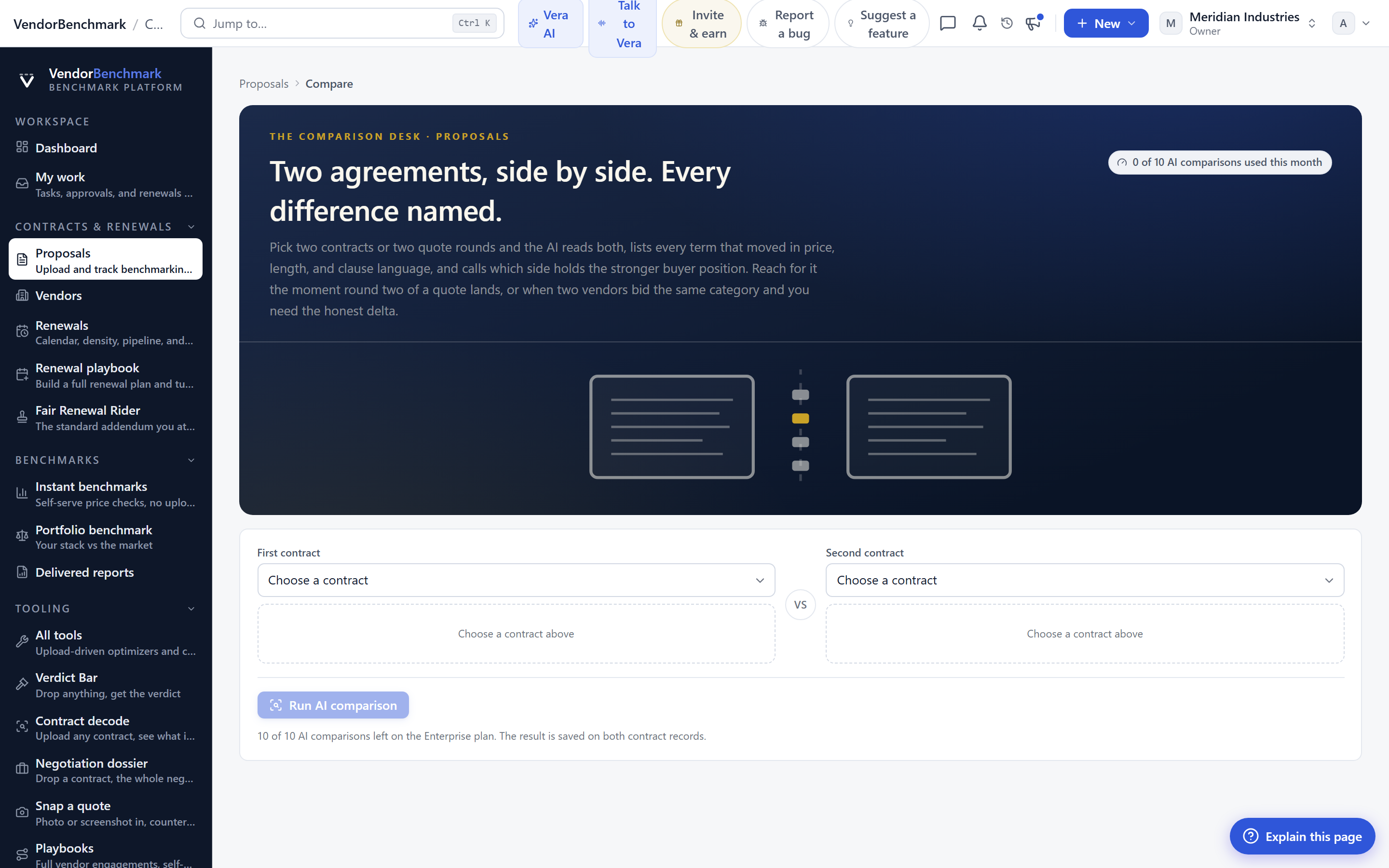1389x868 pixels.
Task: Expand the user account menu chevron
Action: pos(1366,23)
